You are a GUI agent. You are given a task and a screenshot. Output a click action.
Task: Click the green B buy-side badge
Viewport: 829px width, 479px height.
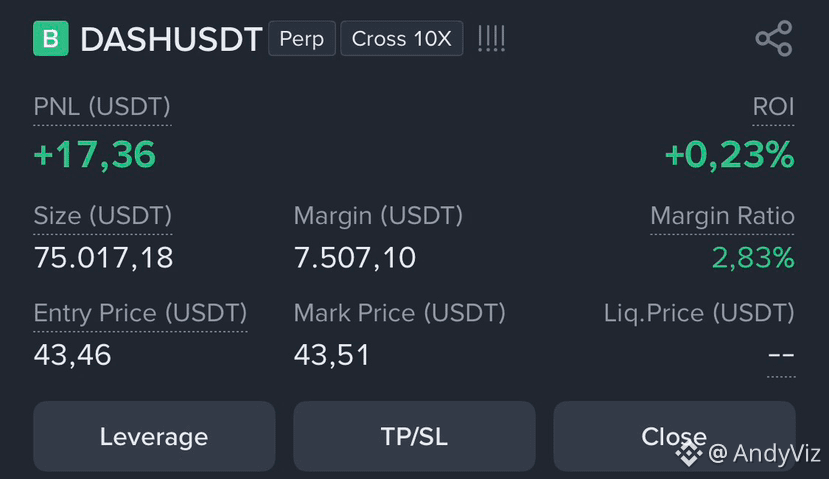click(x=51, y=39)
